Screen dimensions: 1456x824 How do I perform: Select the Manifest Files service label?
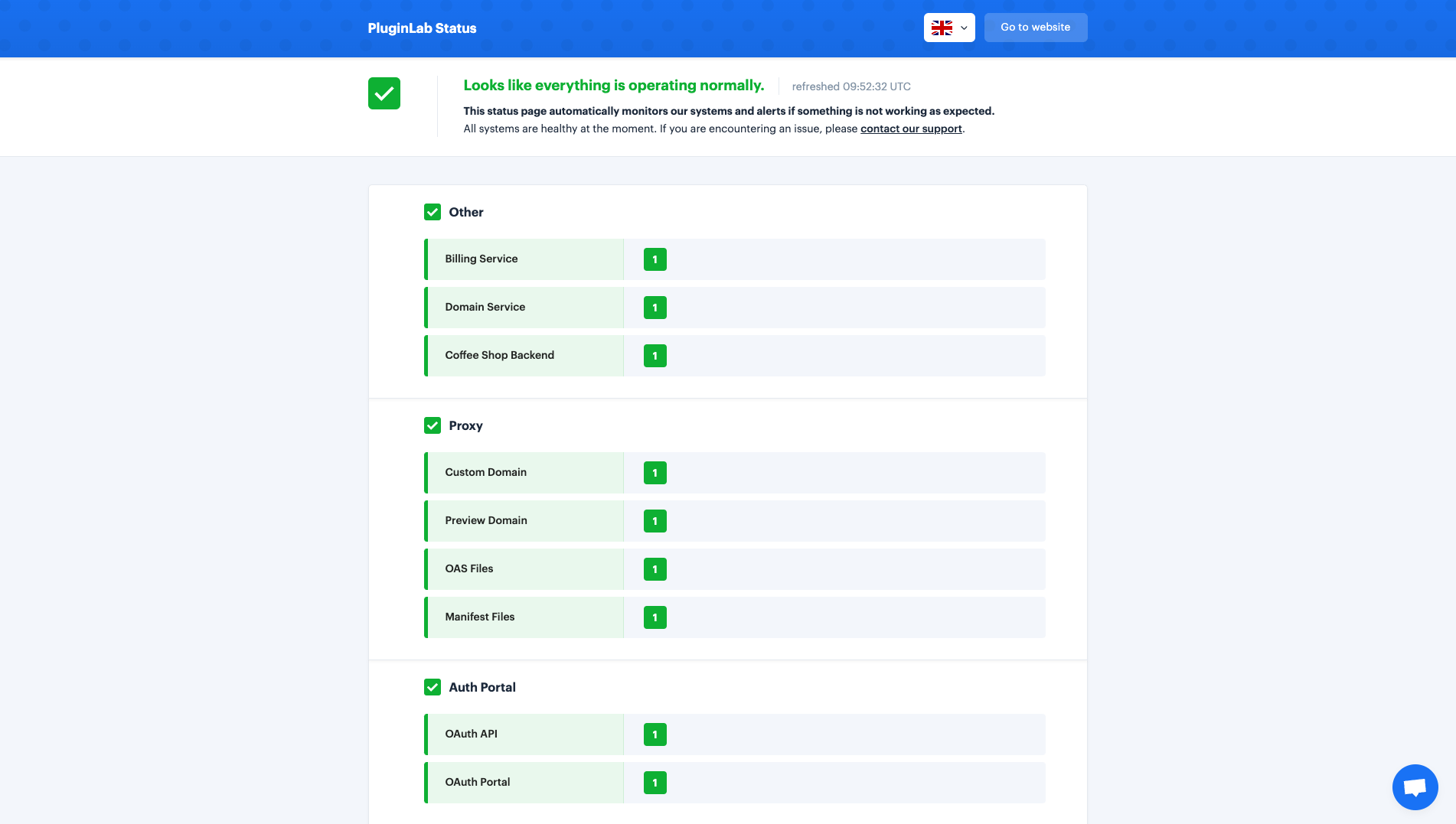pos(480,617)
